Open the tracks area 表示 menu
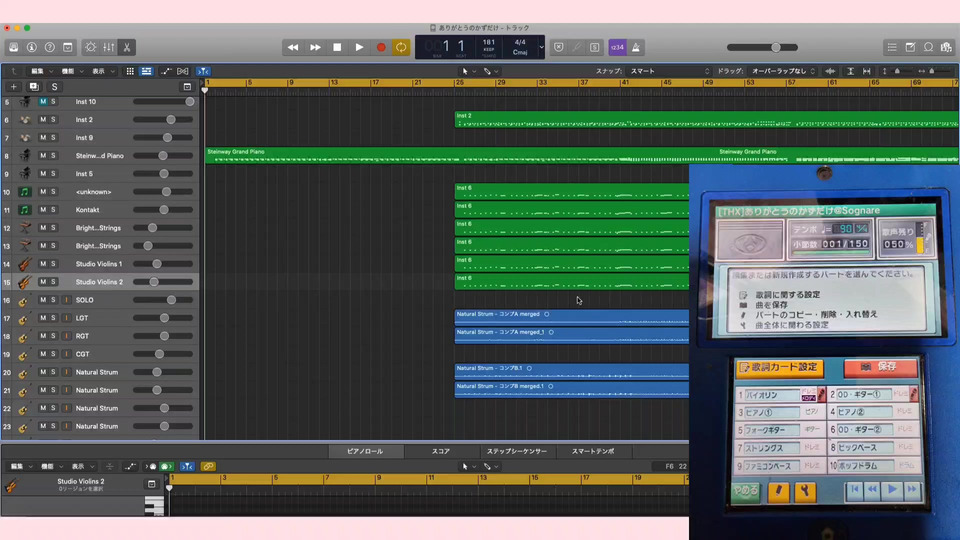This screenshot has width=960, height=540. (103, 71)
